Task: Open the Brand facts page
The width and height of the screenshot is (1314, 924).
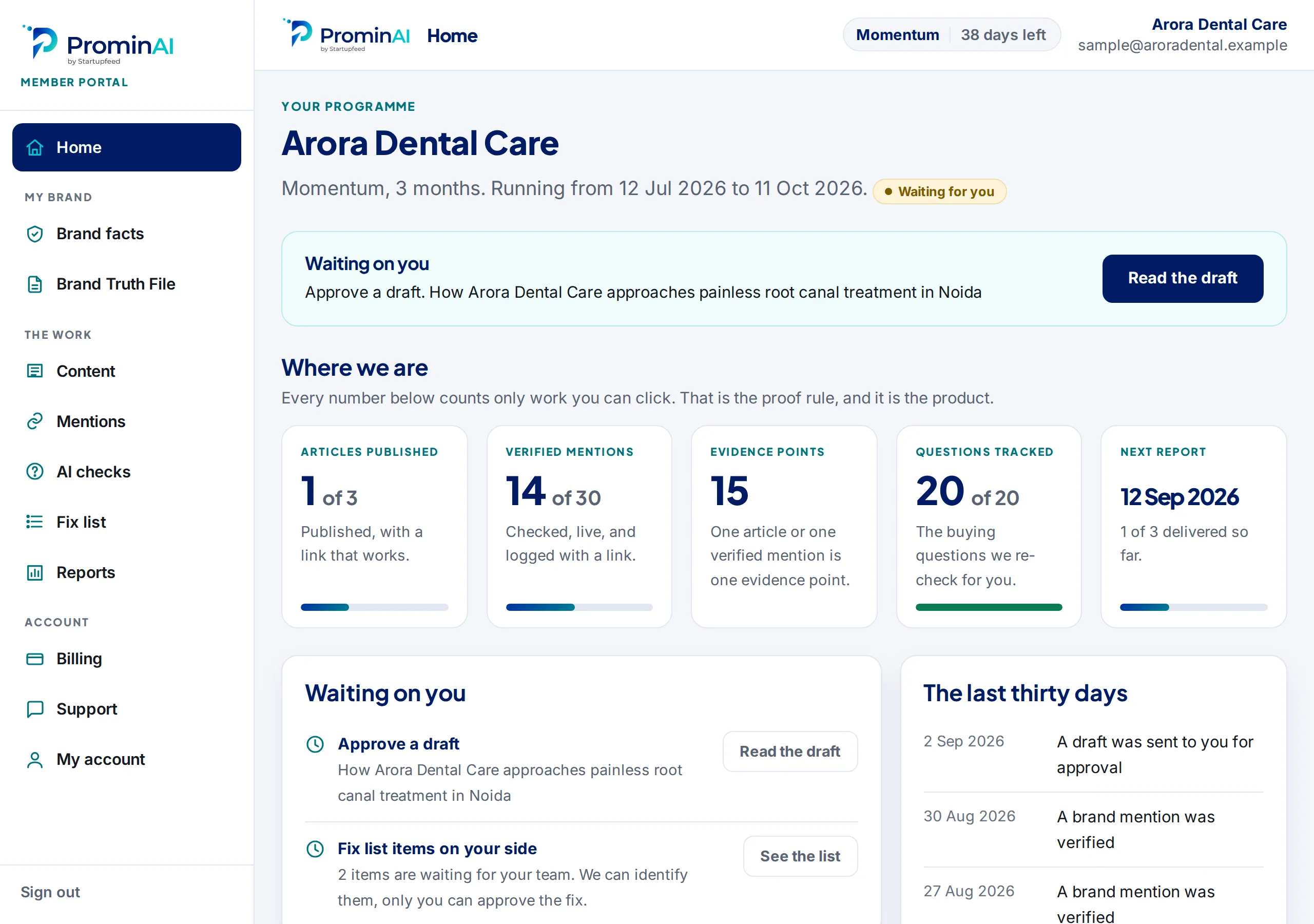Action: 126,234
